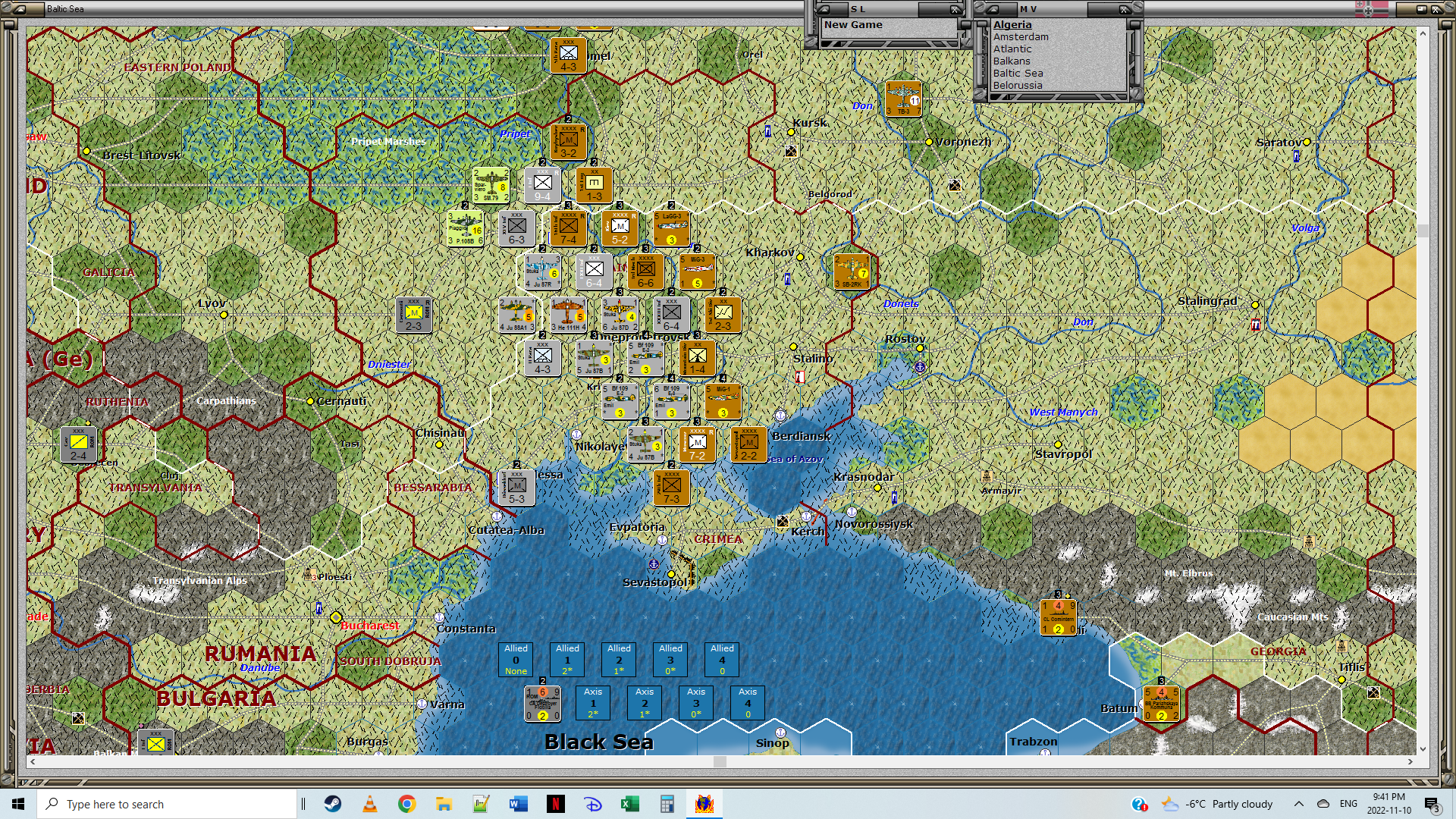The width and height of the screenshot is (1456, 819).
Task: Select the TB-3 bomber unit near Voronezh
Action: point(903,99)
